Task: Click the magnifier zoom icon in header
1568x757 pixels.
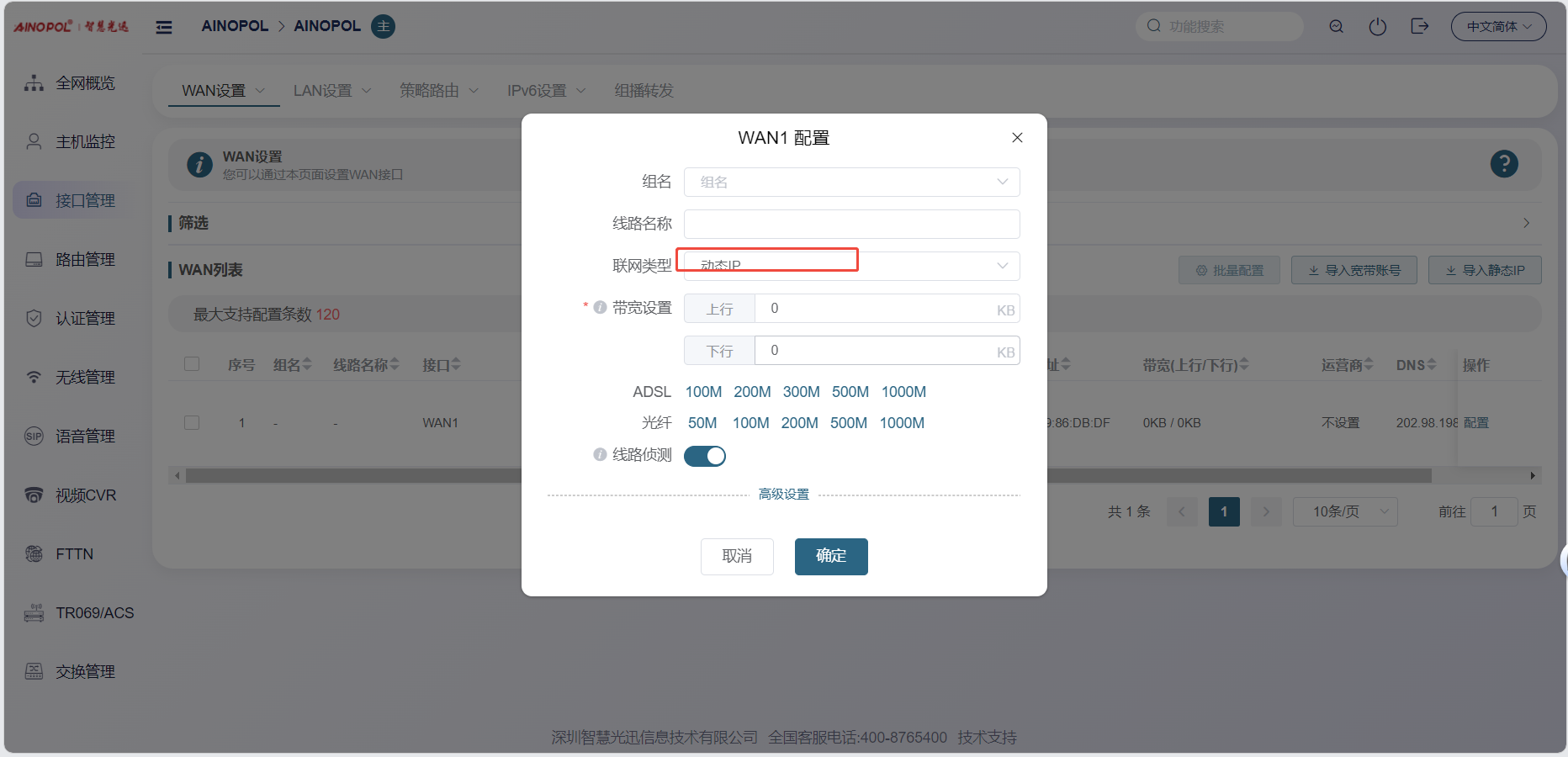Action: 1336,27
